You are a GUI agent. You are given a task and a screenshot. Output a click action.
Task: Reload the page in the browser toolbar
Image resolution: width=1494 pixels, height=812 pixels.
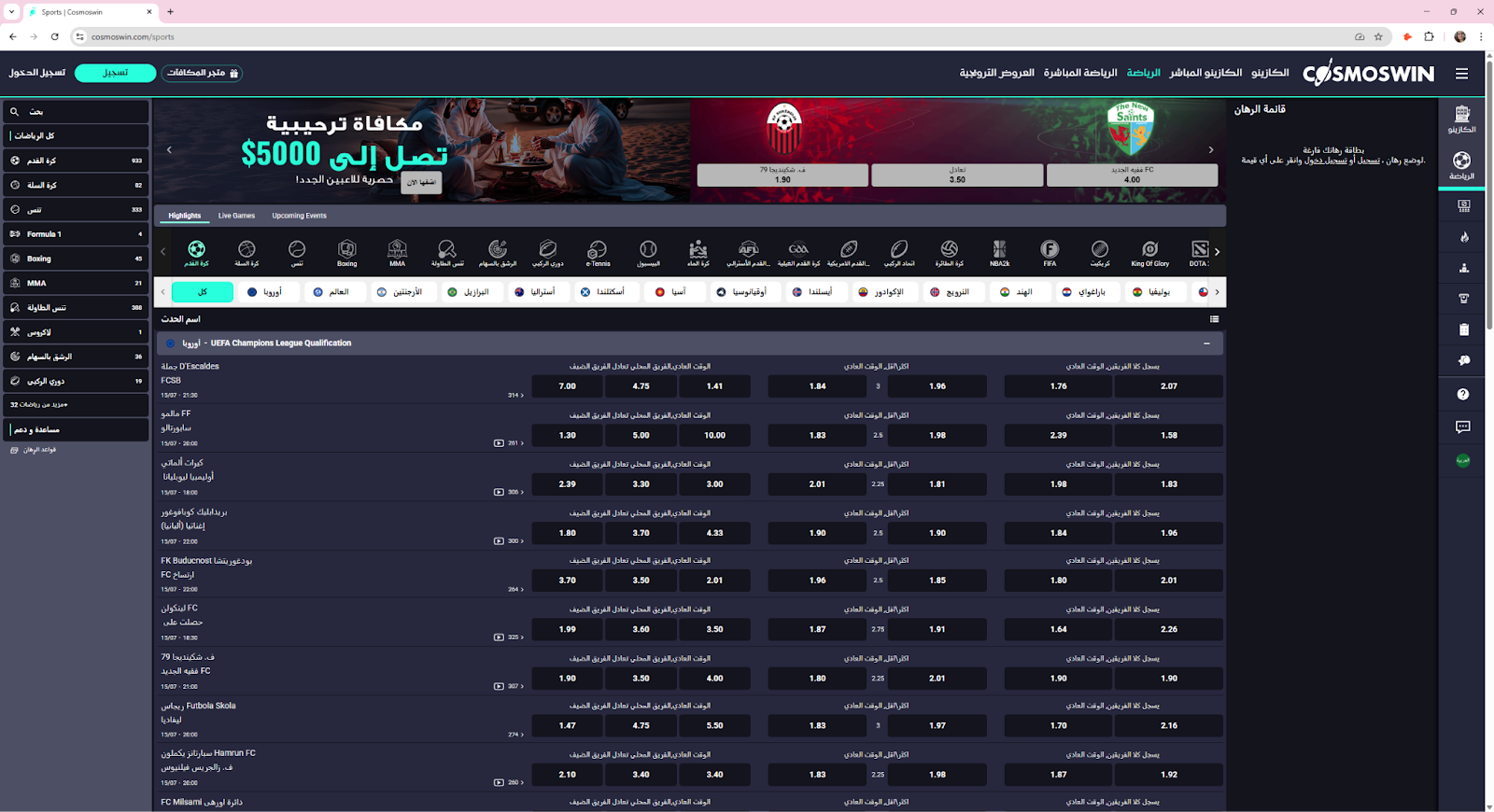[x=55, y=36]
